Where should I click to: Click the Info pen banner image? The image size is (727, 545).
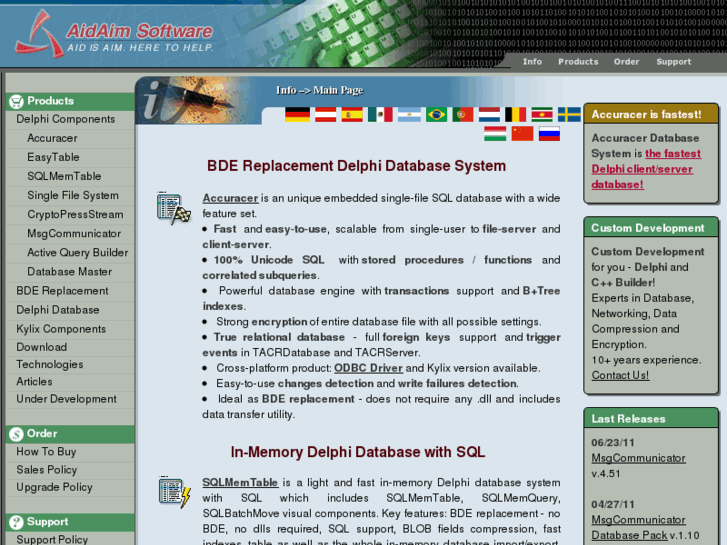pyautogui.click(x=199, y=100)
